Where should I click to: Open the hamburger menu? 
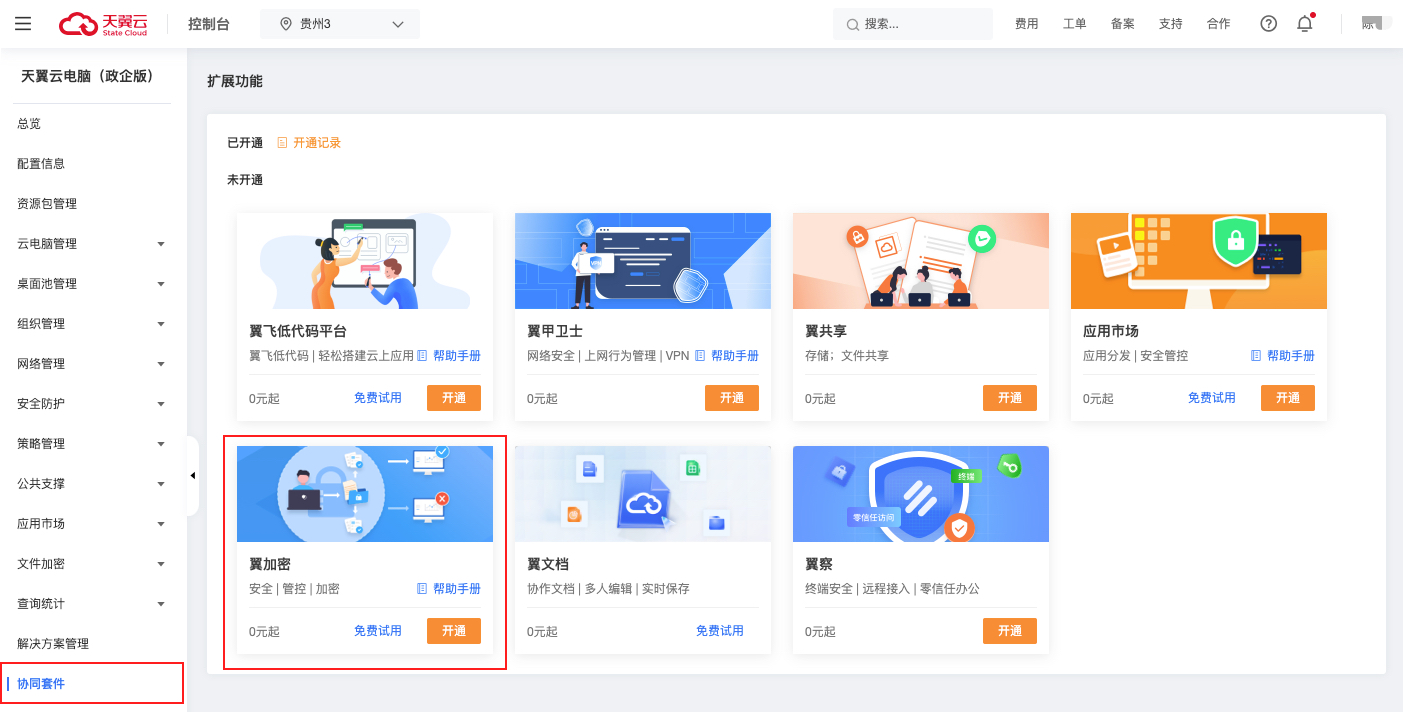[x=23, y=23]
